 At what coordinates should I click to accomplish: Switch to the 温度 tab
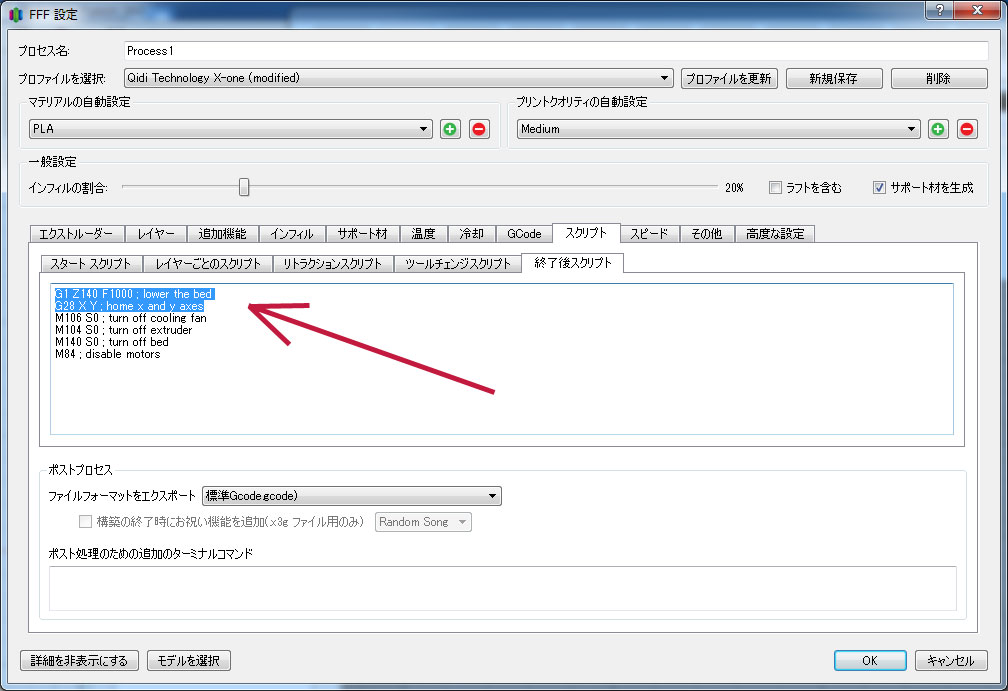(423, 234)
